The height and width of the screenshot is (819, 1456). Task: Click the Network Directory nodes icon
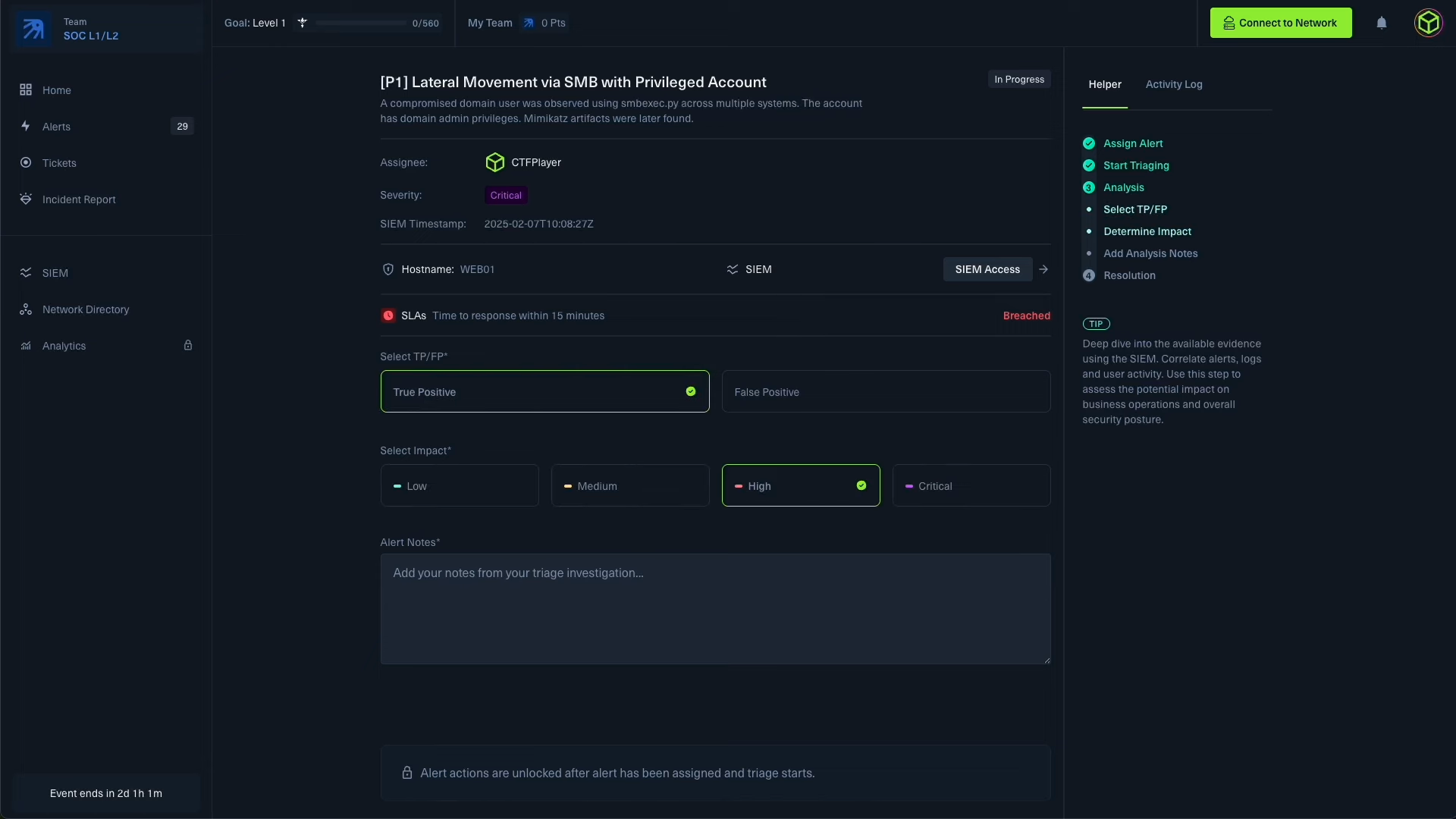26,309
